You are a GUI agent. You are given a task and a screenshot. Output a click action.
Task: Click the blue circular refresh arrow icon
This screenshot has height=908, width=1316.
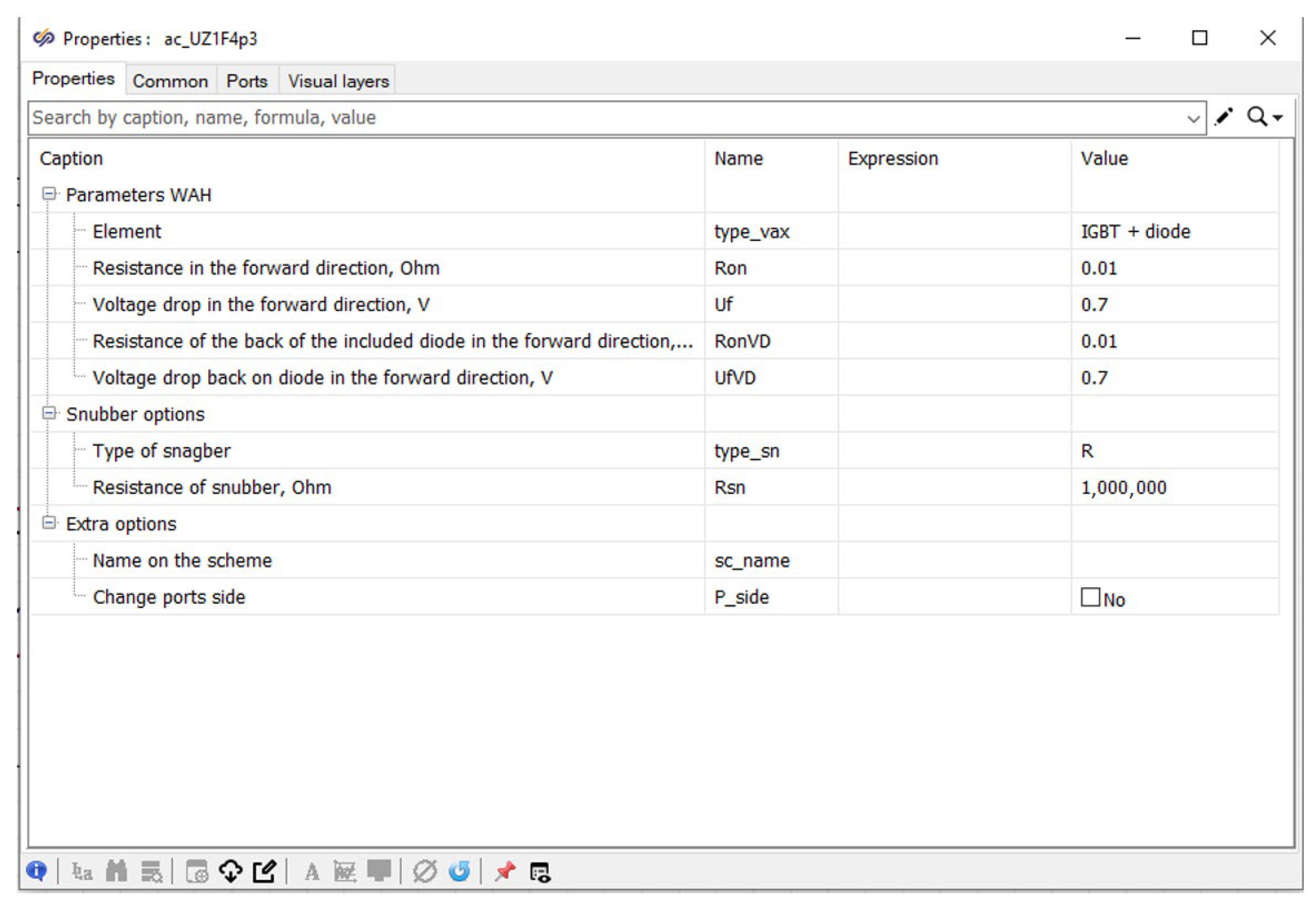tap(459, 871)
